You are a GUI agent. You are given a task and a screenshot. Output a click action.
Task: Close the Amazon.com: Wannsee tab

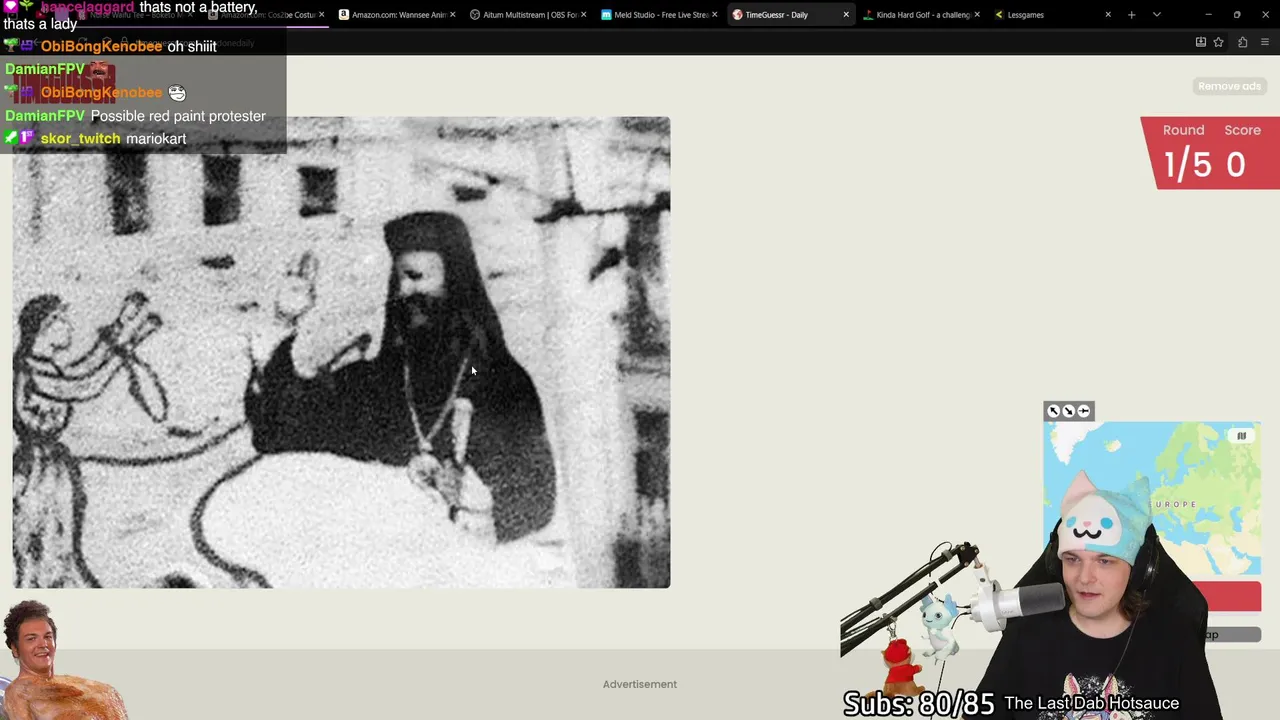pos(453,15)
